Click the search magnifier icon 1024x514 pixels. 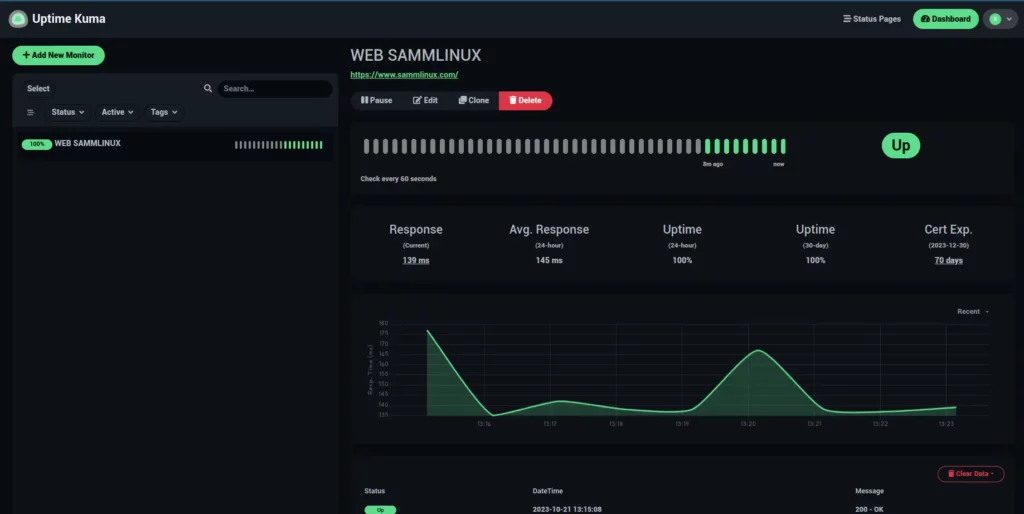(x=208, y=88)
